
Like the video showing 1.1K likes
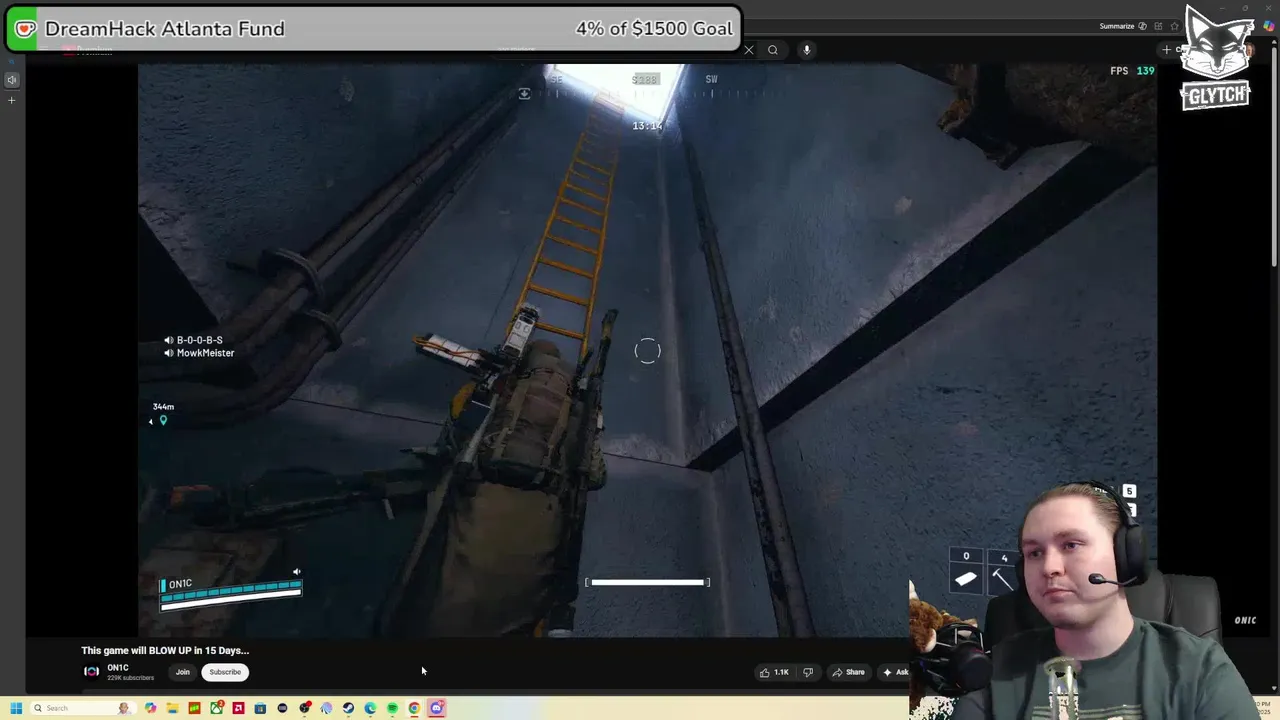tap(774, 672)
